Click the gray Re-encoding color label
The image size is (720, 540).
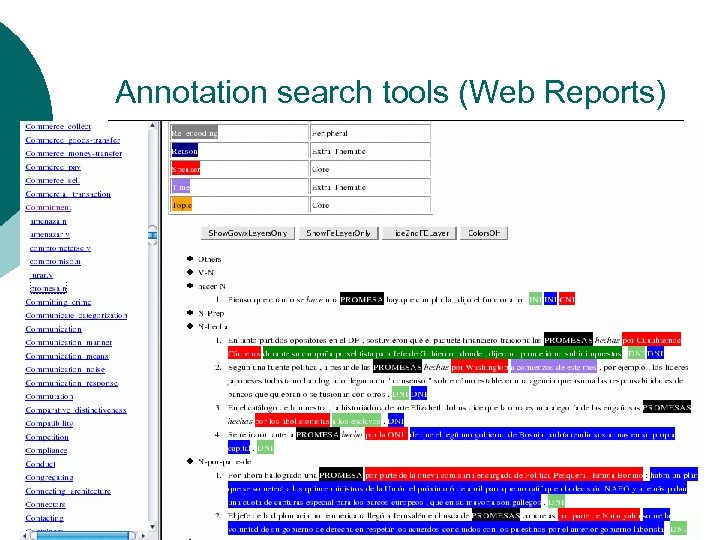coord(194,133)
